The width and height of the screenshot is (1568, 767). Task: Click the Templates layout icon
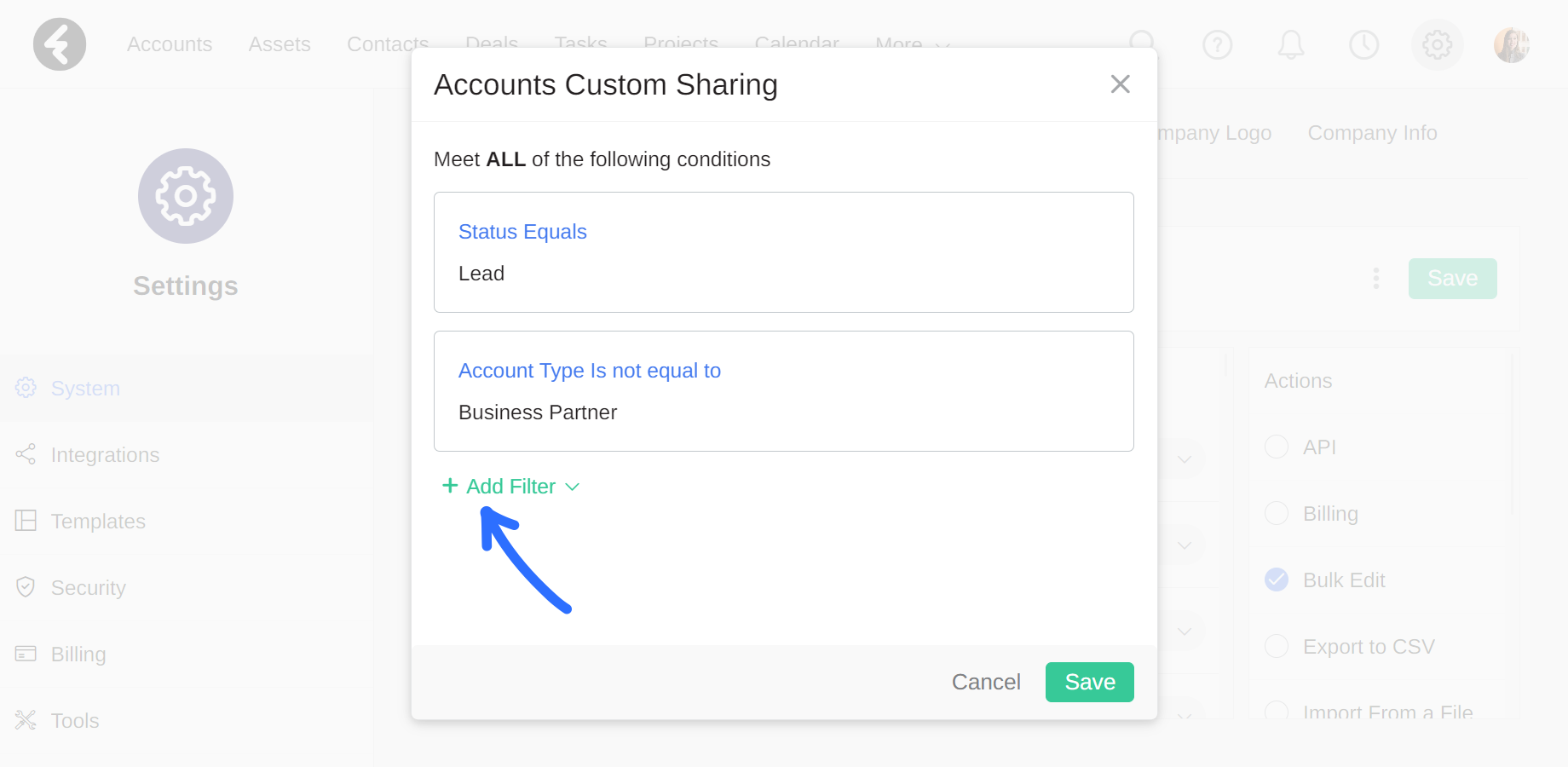pyautogui.click(x=26, y=521)
